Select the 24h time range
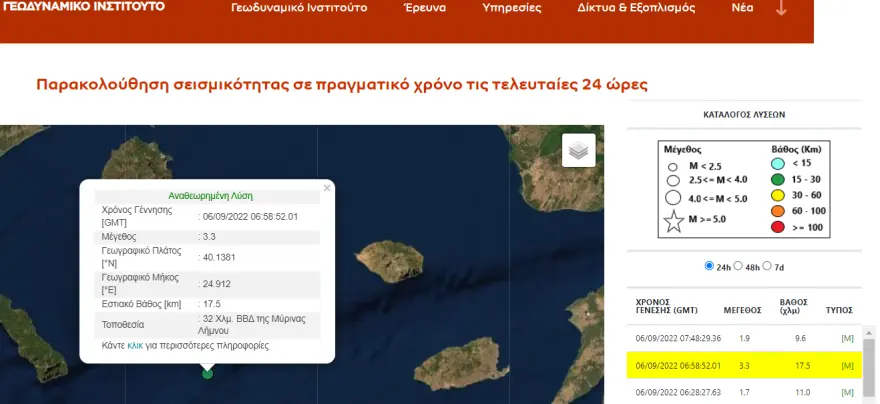880x404 pixels. pos(710,267)
